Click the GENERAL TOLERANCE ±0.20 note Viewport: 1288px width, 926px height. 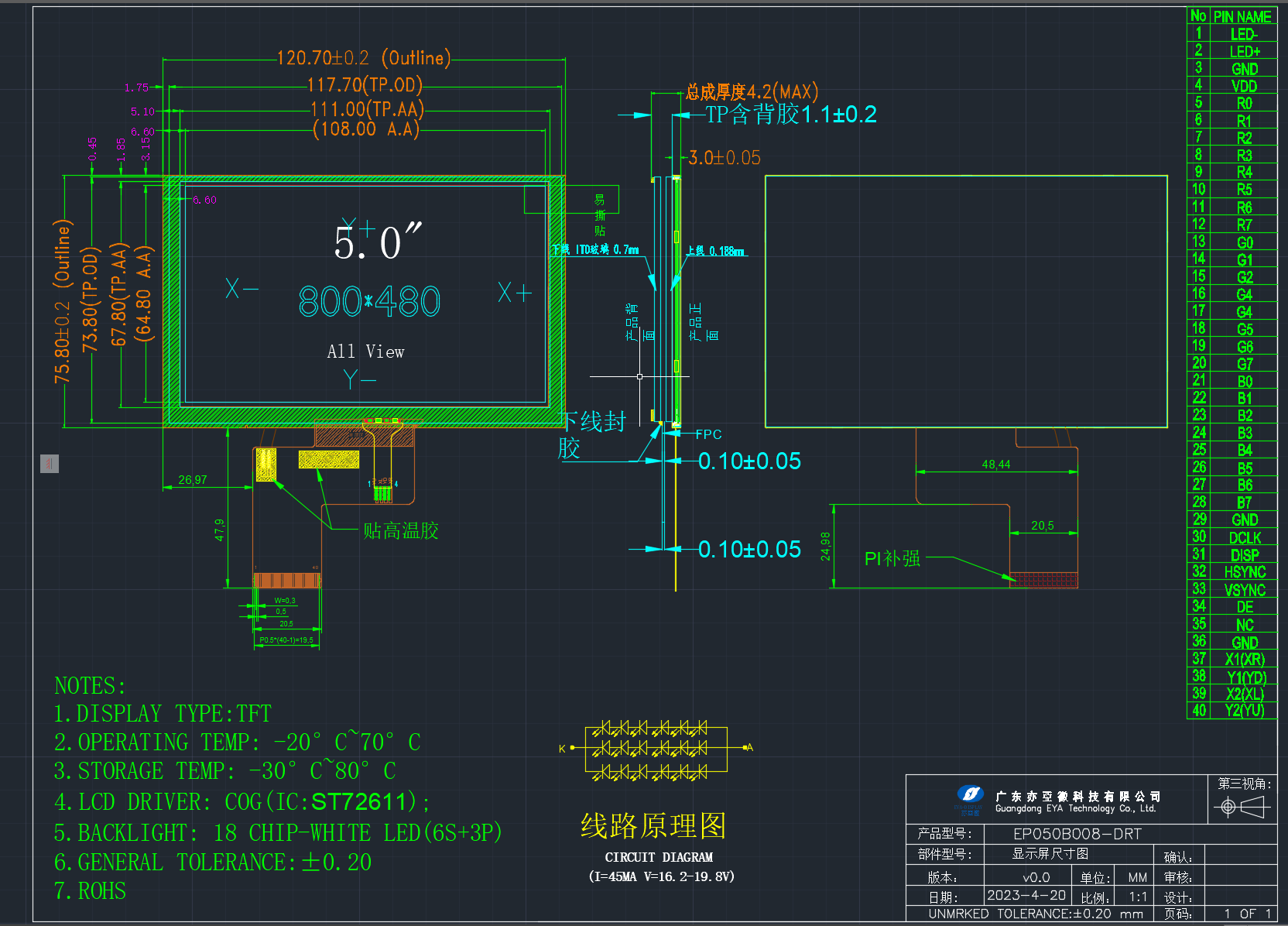[213, 862]
